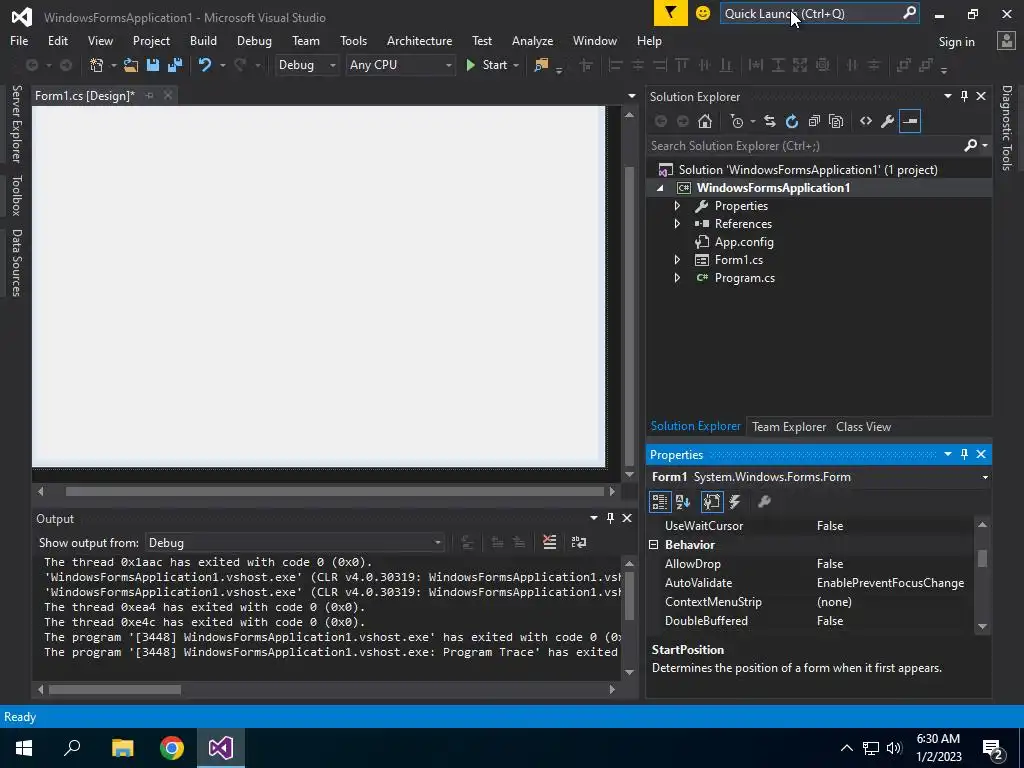Click the feedback smiley face icon

(x=703, y=13)
